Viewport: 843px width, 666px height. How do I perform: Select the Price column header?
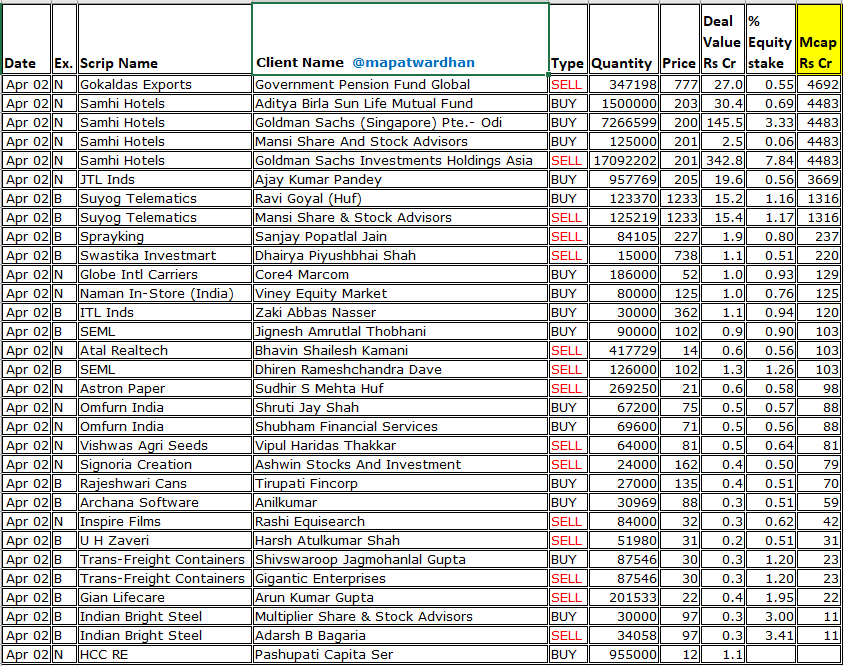pos(680,39)
